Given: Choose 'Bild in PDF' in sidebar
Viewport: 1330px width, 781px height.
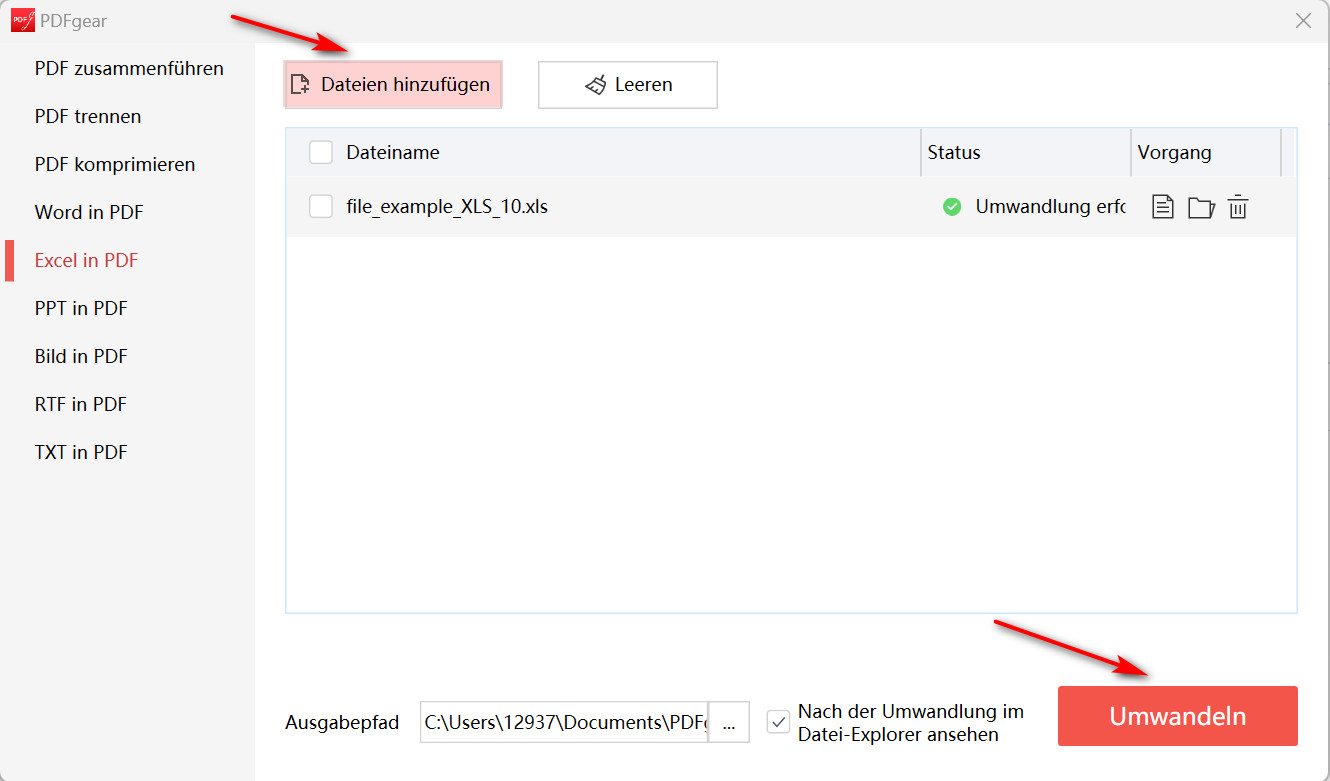Looking at the screenshot, I should click(81, 357).
